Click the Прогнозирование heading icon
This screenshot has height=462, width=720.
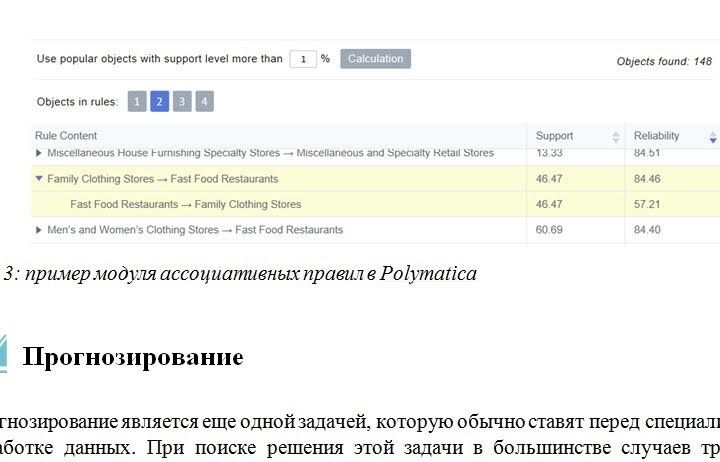(3, 353)
